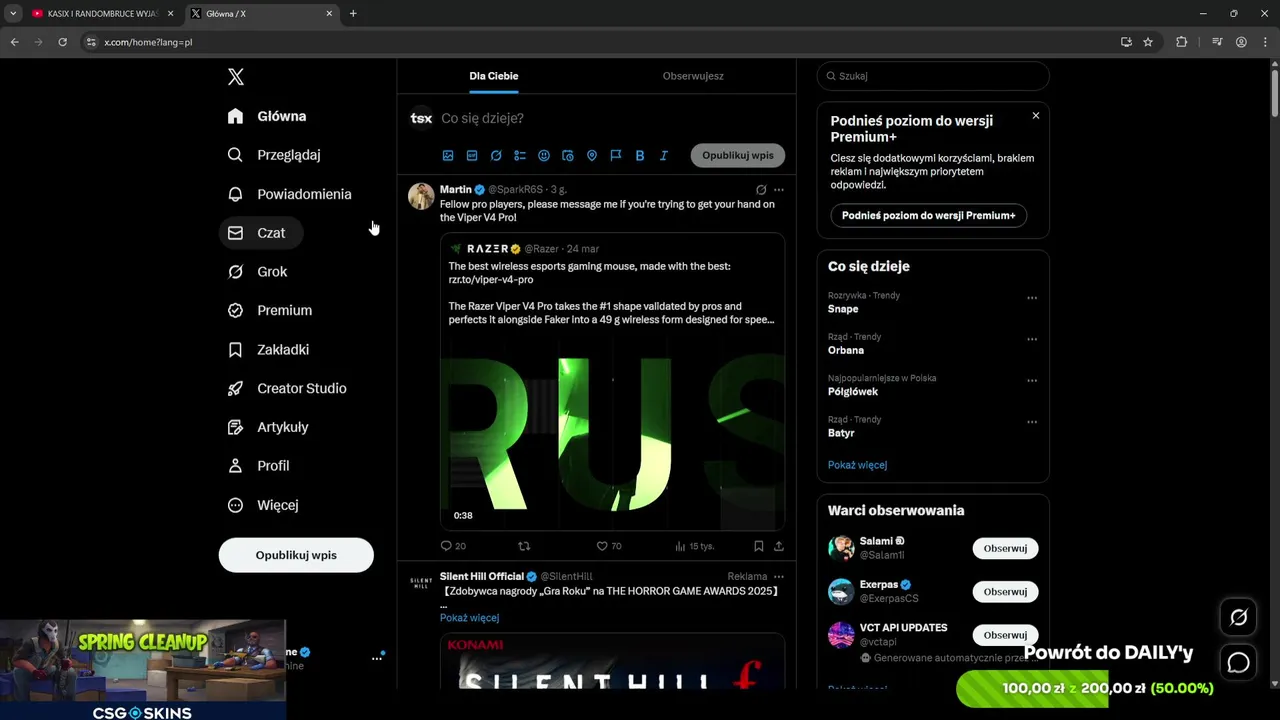Reload the page in browser
Screen dimensions: 1280x720
(x=62, y=42)
